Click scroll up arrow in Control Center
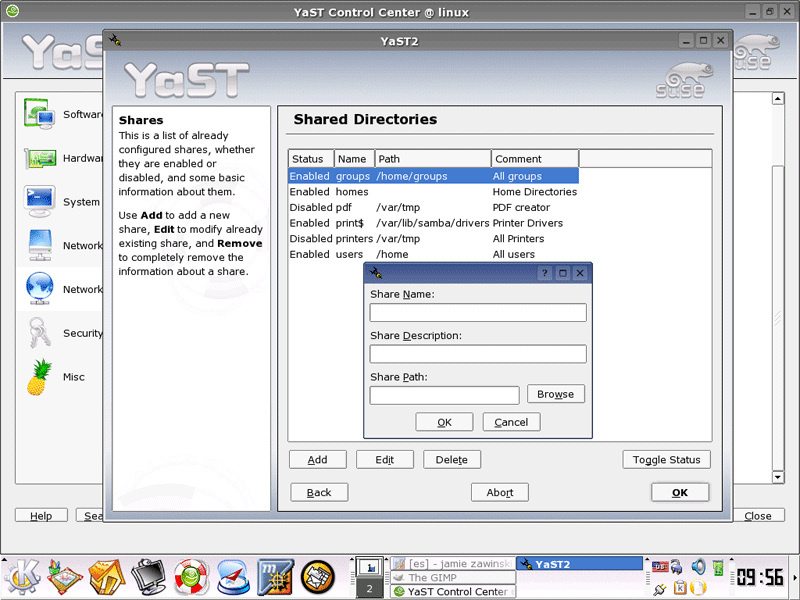 pos(778,98)
